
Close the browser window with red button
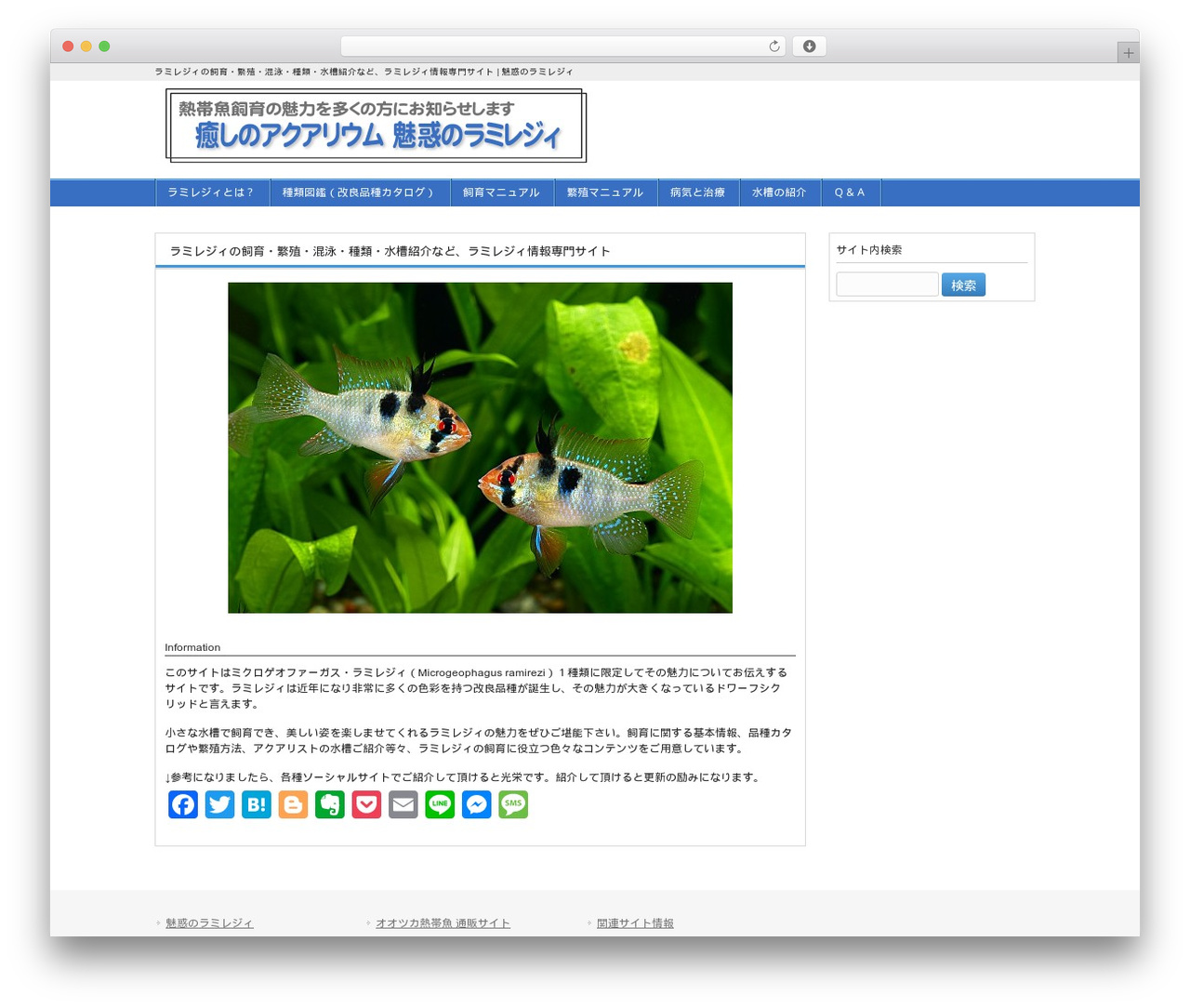68,46
